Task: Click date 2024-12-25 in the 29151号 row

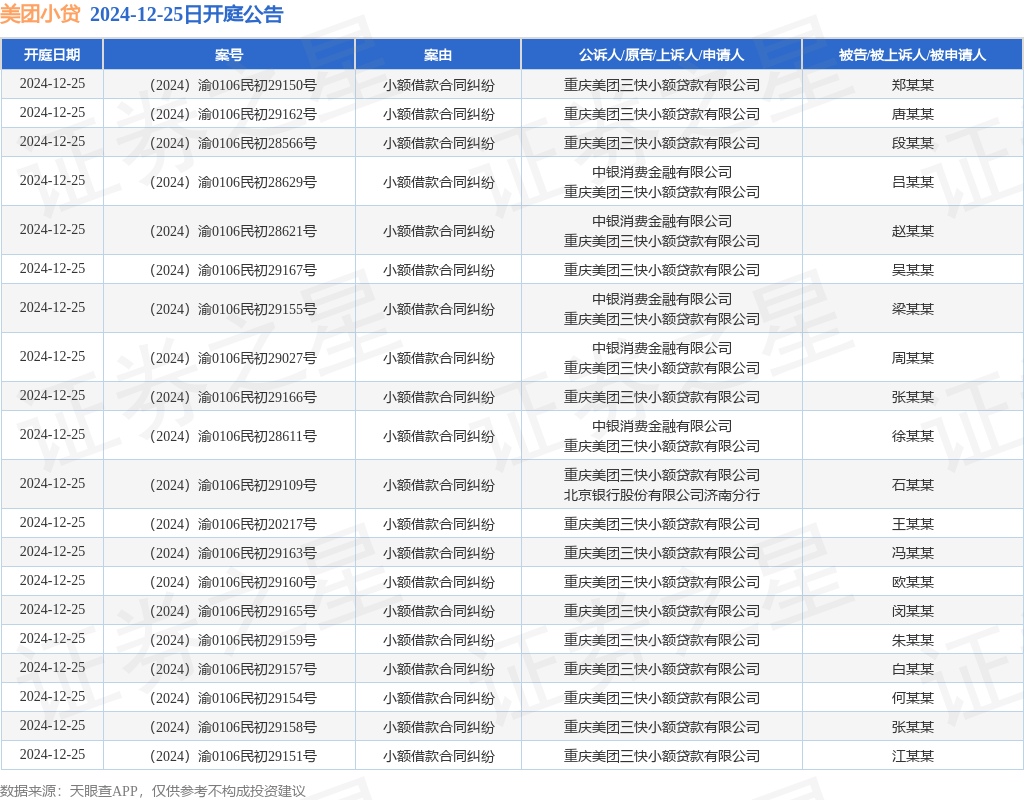Action: [x=52, y=755]
